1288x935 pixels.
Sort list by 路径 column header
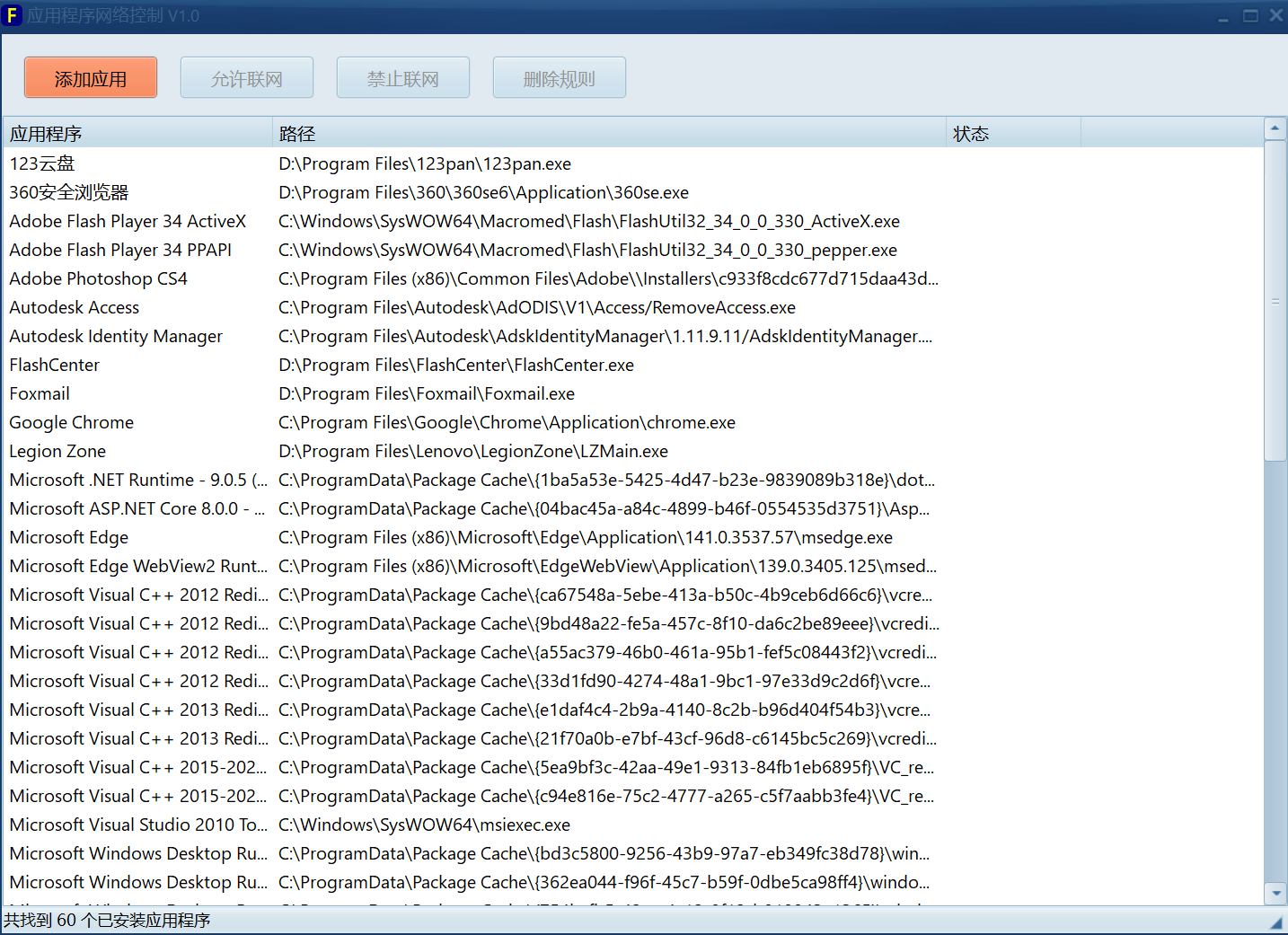(608, 134)
